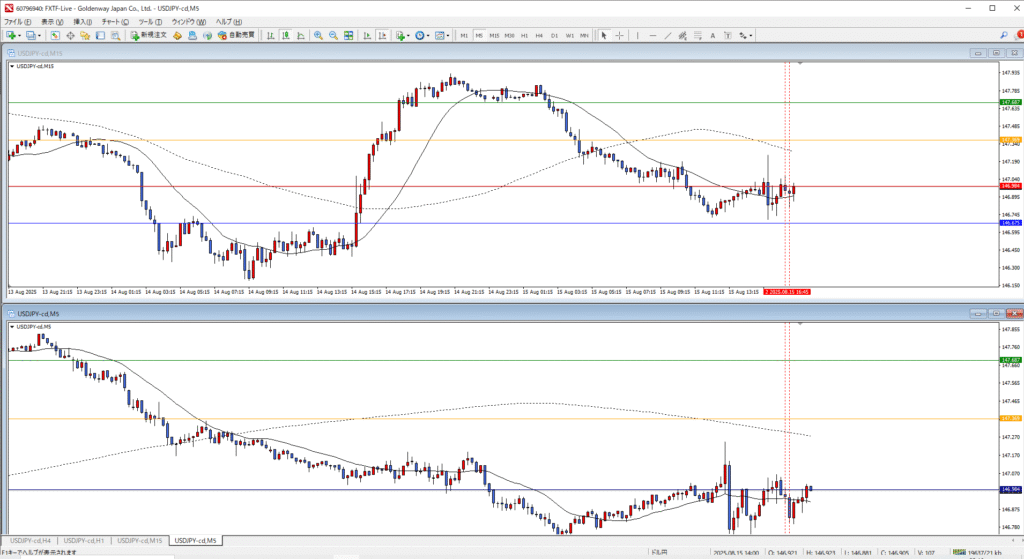This screenshot has height=559, width=1024.
Task: Open the Templates icon
Action: tap(440, 35)
